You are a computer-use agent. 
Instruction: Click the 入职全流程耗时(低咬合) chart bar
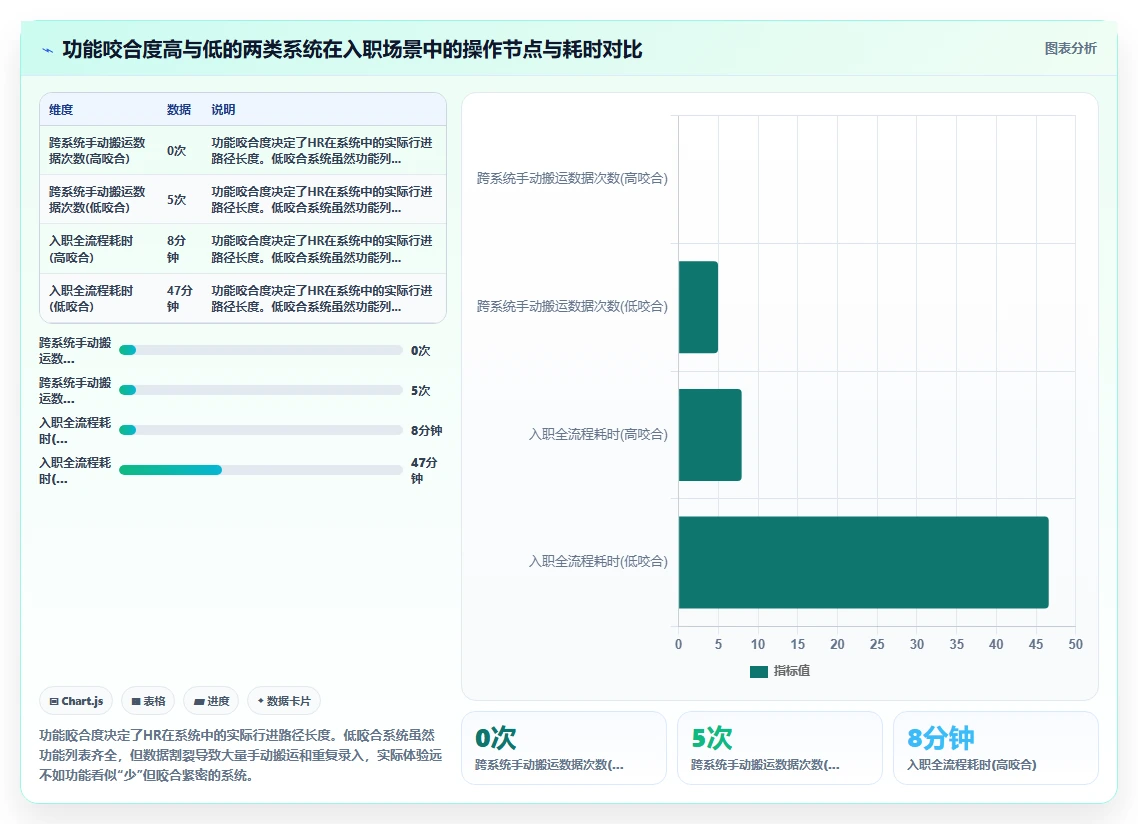(863, 562)
